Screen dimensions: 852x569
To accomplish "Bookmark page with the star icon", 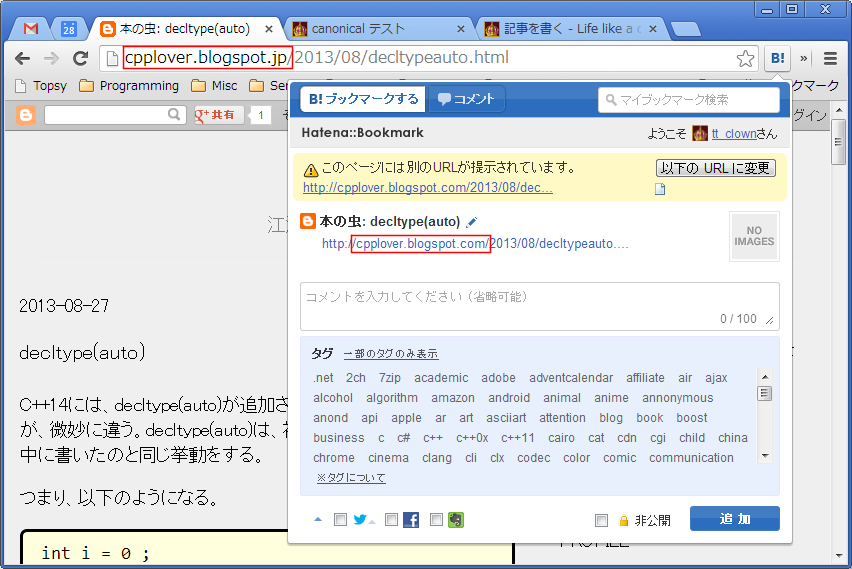I will pyautogui.click(x=745, y=58).
